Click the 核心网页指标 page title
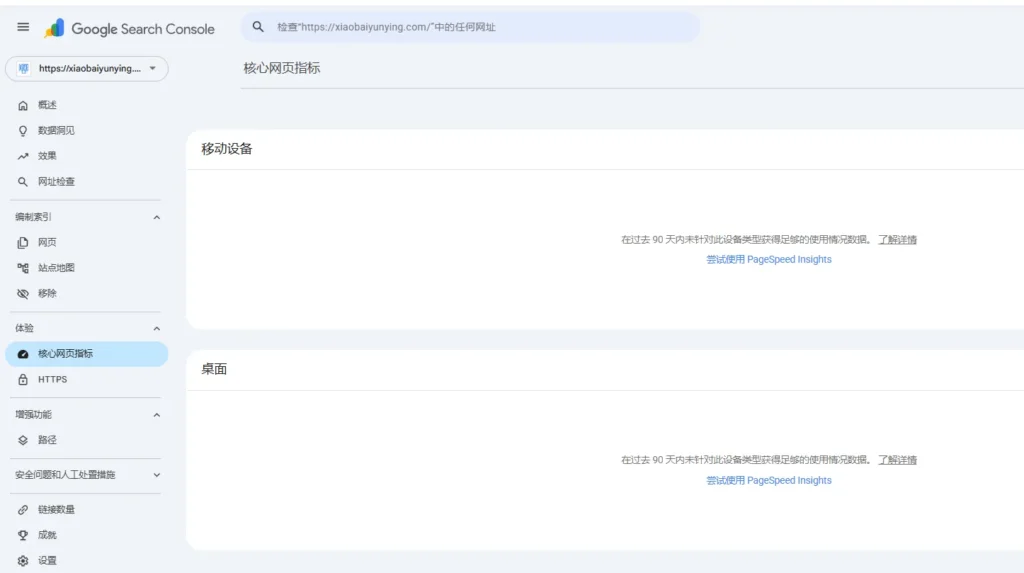 point(281,68)
